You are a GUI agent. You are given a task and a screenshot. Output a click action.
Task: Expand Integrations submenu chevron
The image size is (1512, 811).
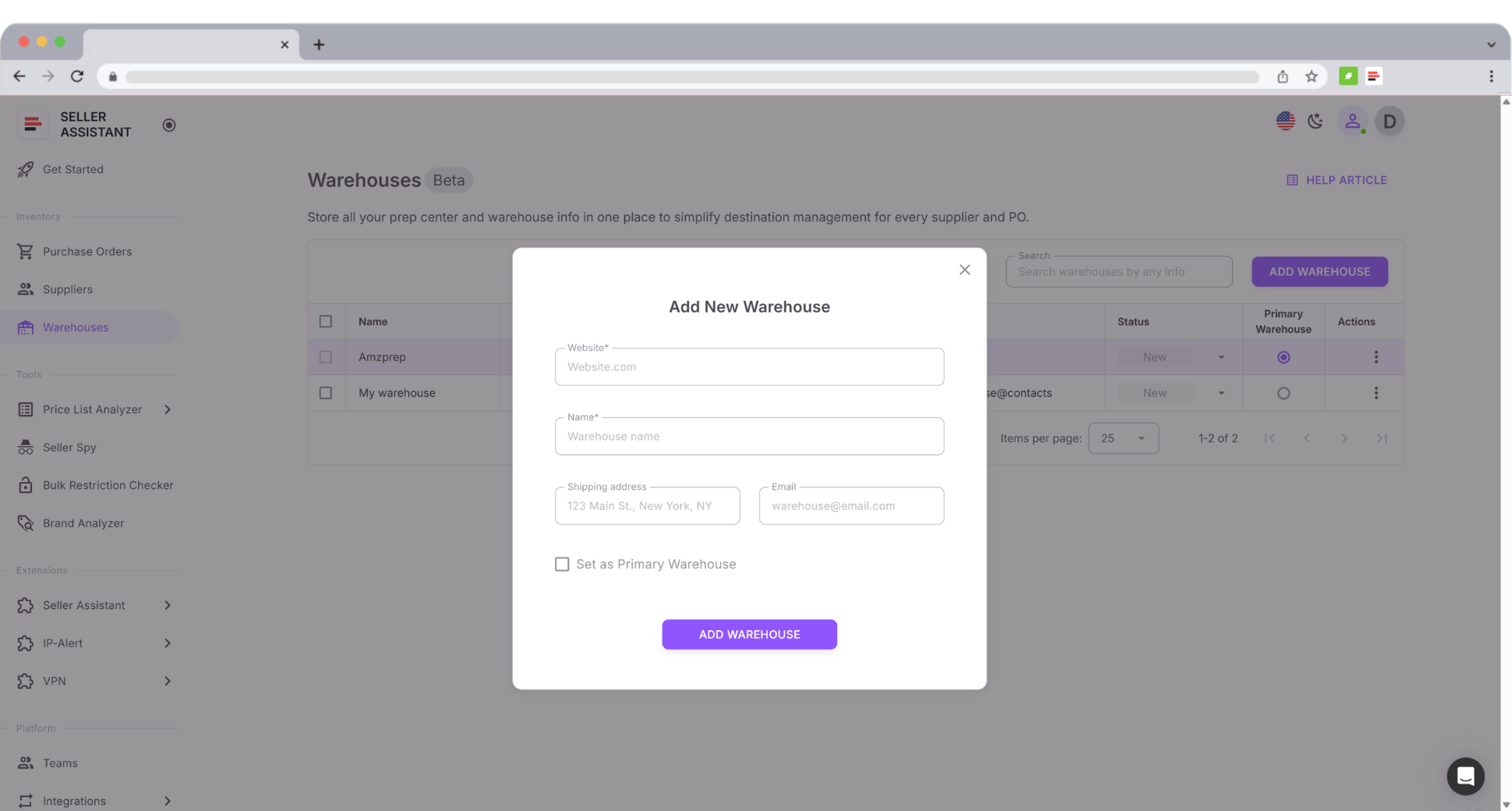168,801
